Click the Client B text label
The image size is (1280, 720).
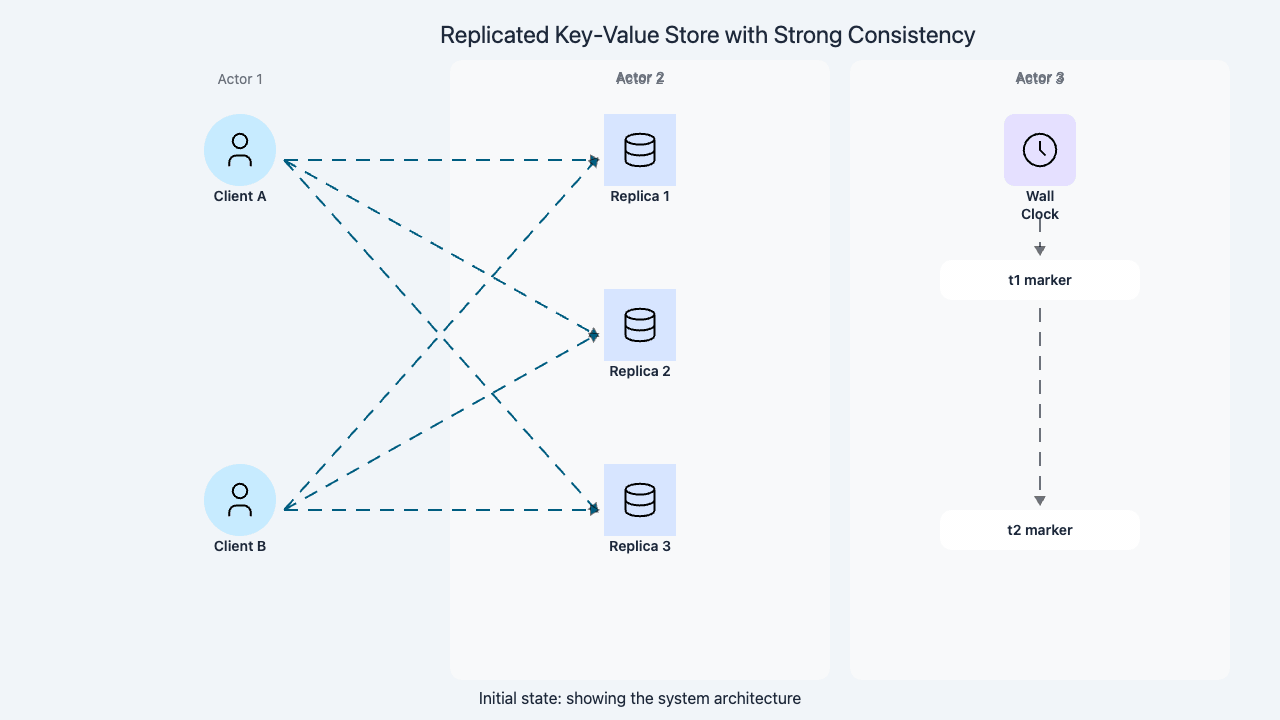coord(240,546)
